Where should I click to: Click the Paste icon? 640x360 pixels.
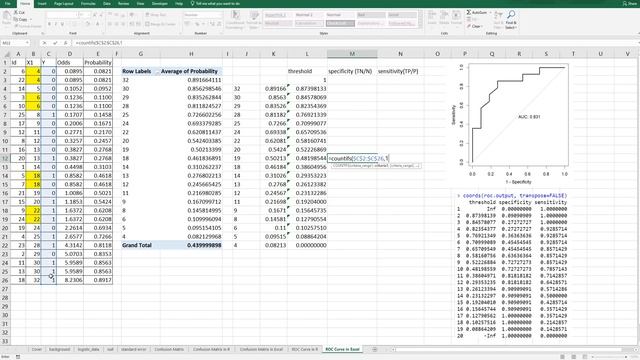[7, 16]
